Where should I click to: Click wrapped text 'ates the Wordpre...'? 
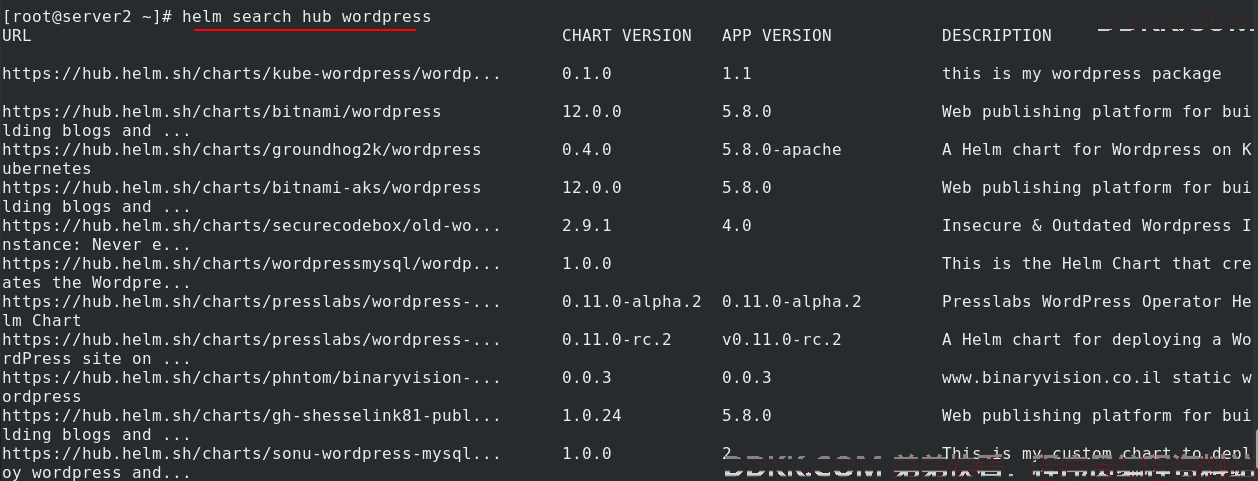(97, 282)
